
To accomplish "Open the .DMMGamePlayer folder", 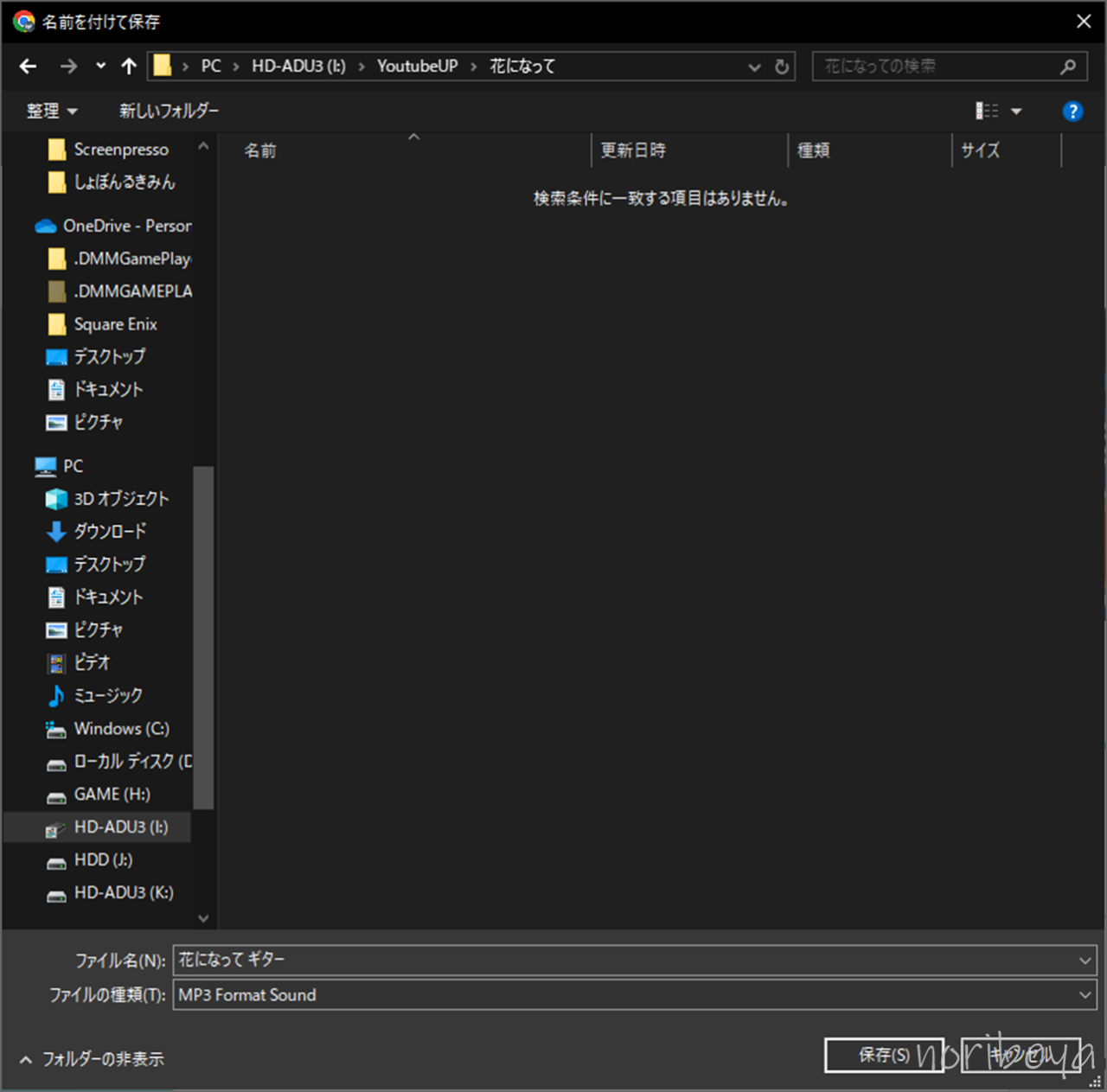I will point(118,259).
